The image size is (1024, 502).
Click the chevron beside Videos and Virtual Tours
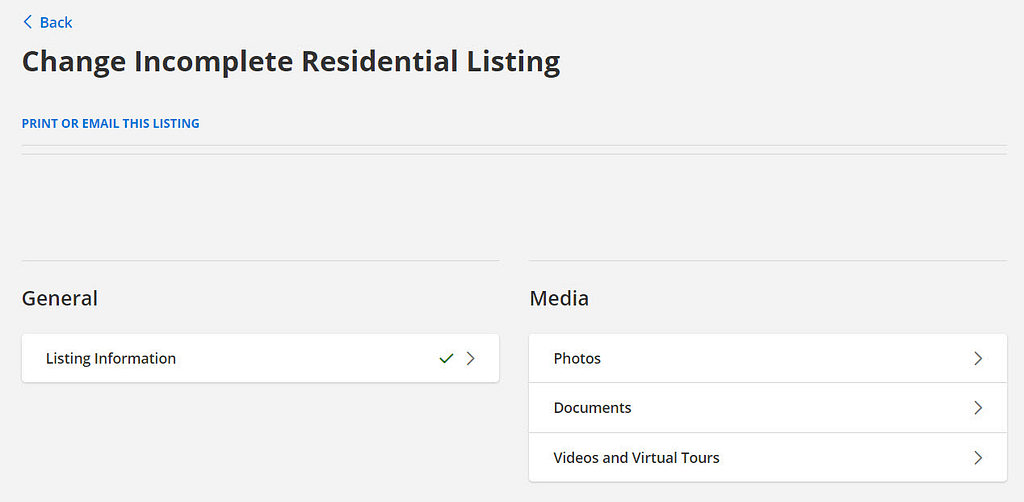click(978, 458)
